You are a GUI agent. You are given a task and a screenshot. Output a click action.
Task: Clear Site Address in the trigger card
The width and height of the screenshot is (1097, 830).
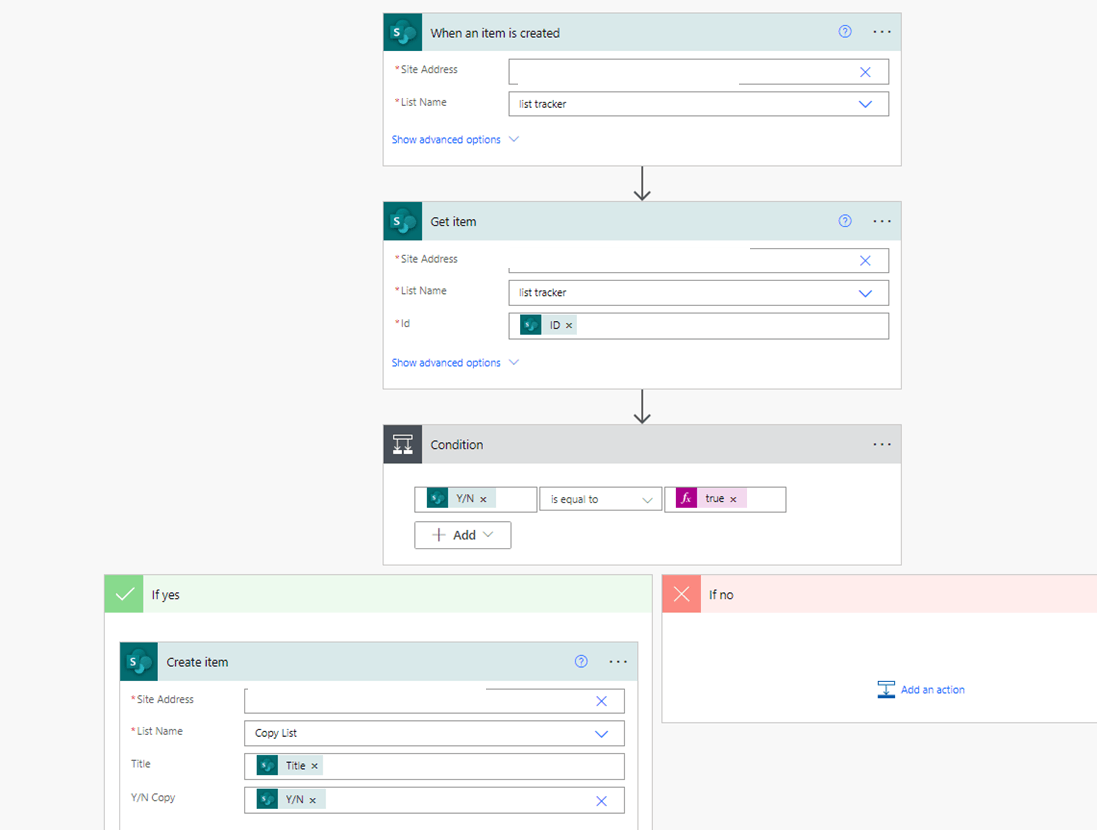coord(865,72)
